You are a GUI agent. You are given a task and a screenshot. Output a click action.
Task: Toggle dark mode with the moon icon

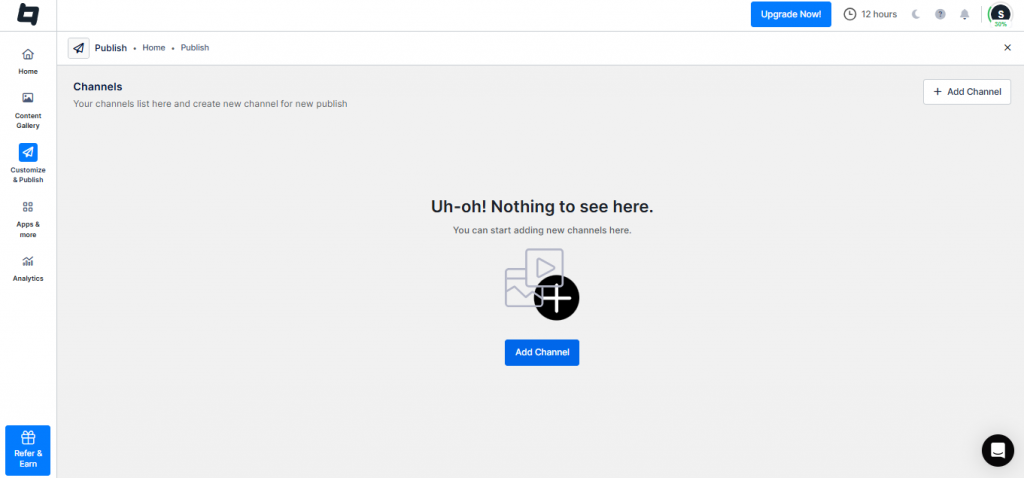(915, 15)
